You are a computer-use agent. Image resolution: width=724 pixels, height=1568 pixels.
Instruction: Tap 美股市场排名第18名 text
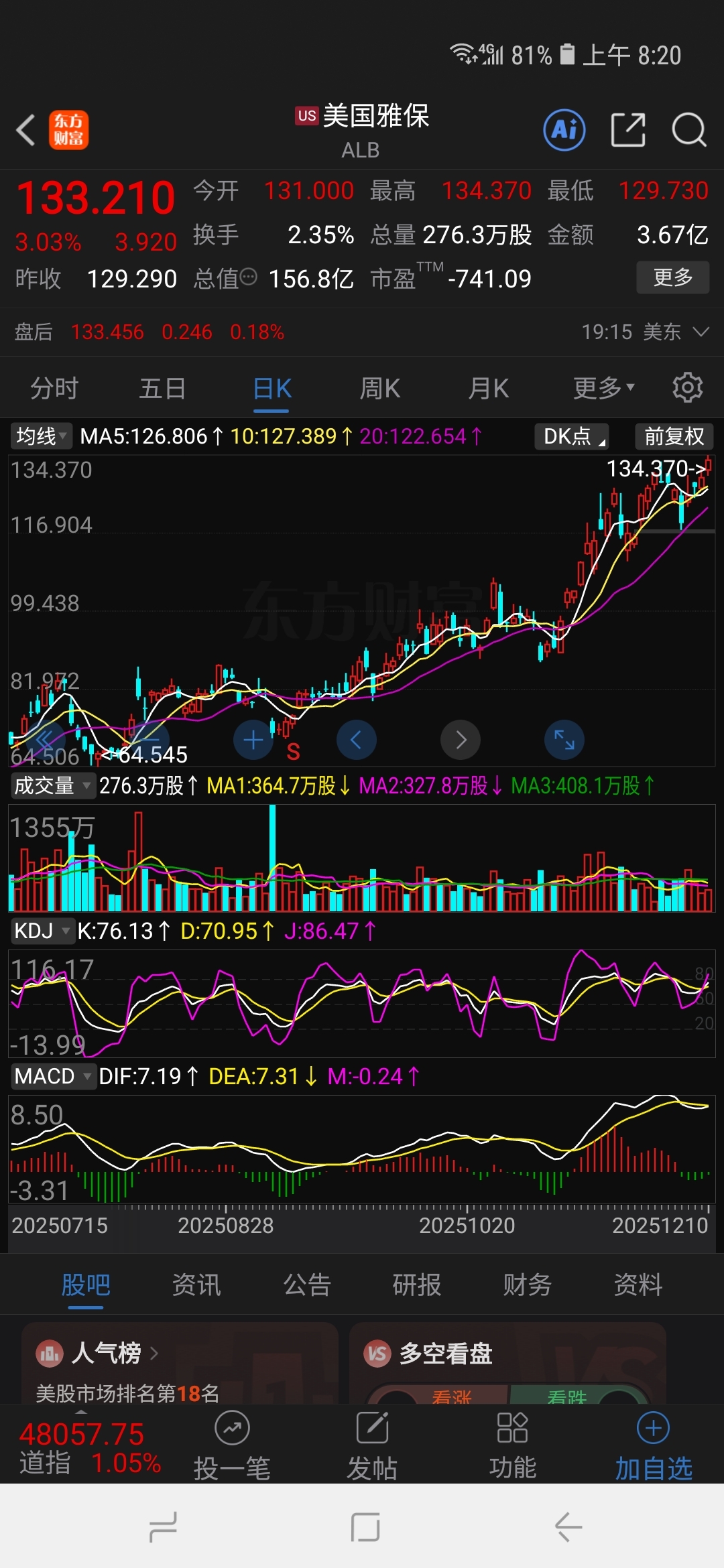pos(127,1394)
